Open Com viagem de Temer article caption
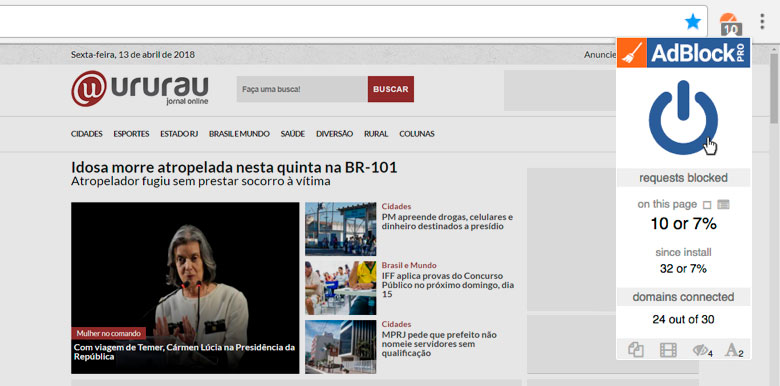This screenshot has width=780, height=386. click(x=184, y=352)
